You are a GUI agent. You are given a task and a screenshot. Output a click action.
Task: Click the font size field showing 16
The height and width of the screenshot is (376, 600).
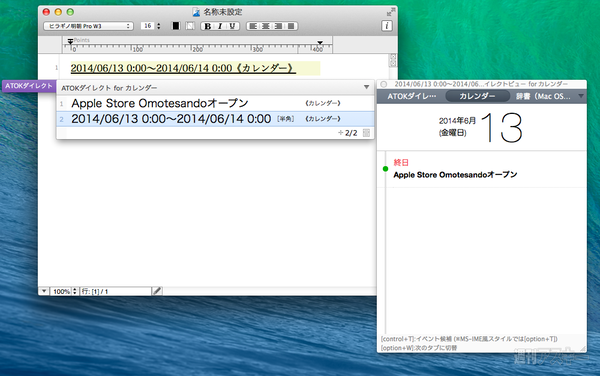(148, 26)
